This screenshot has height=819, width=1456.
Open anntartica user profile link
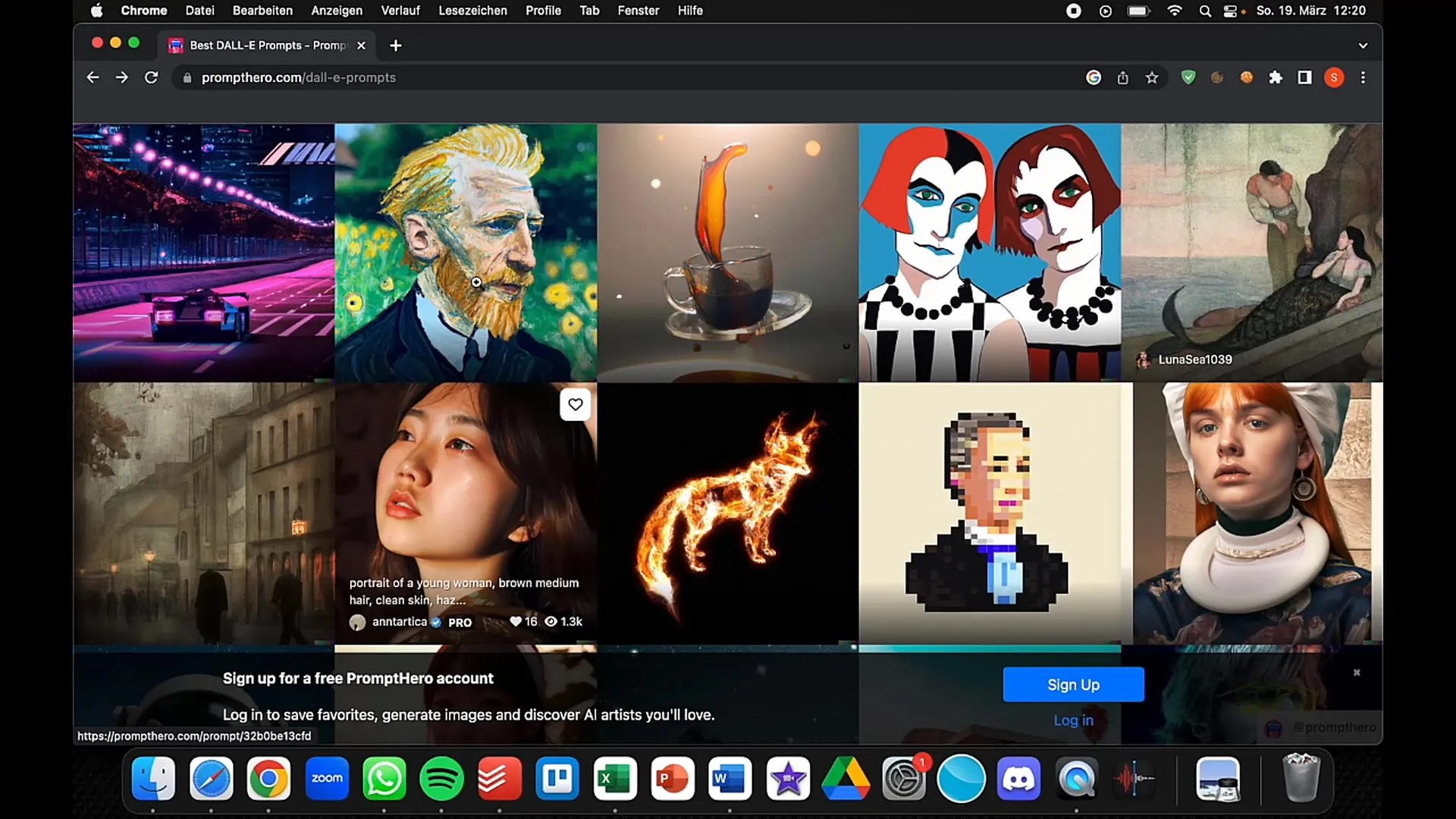click(399, 622)
